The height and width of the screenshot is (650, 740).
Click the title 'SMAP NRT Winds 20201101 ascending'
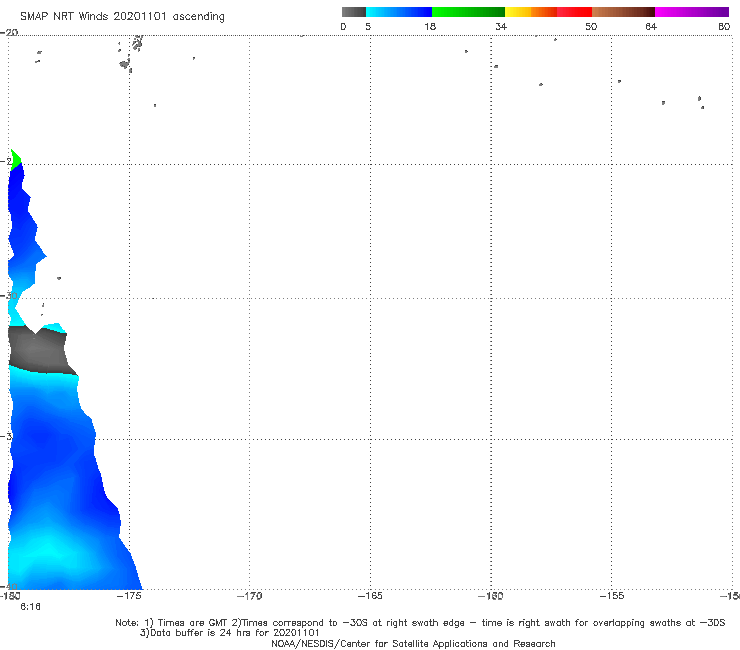pyautogui.click(x=122, y=17)
